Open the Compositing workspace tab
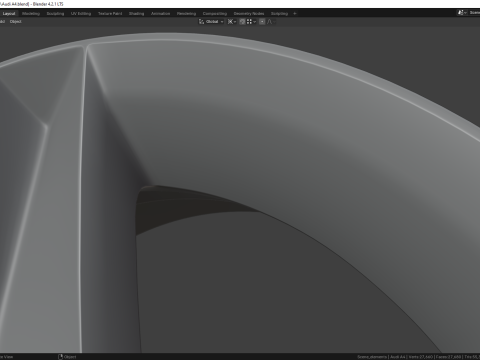This screenshot has width=480, height=360. [215, 14]
